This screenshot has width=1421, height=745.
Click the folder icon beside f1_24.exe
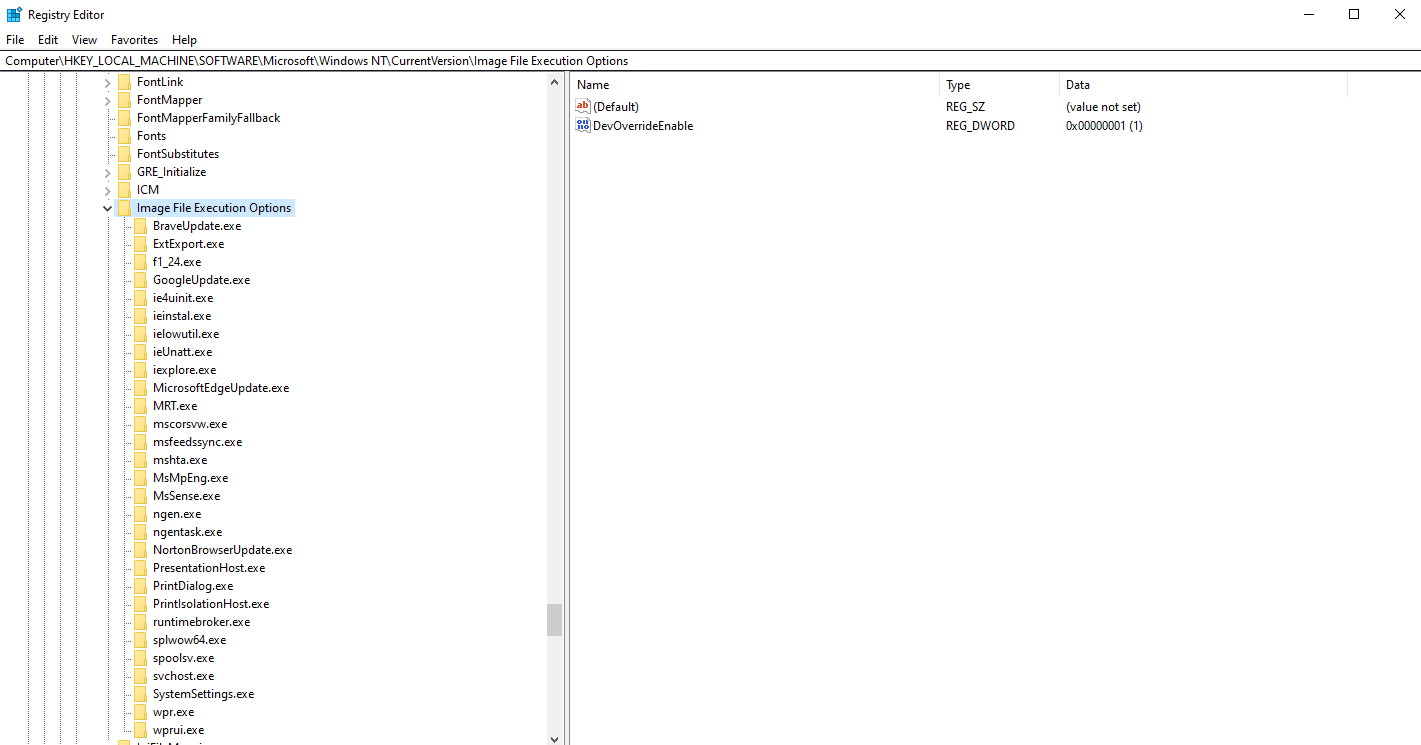pos(140,262)
